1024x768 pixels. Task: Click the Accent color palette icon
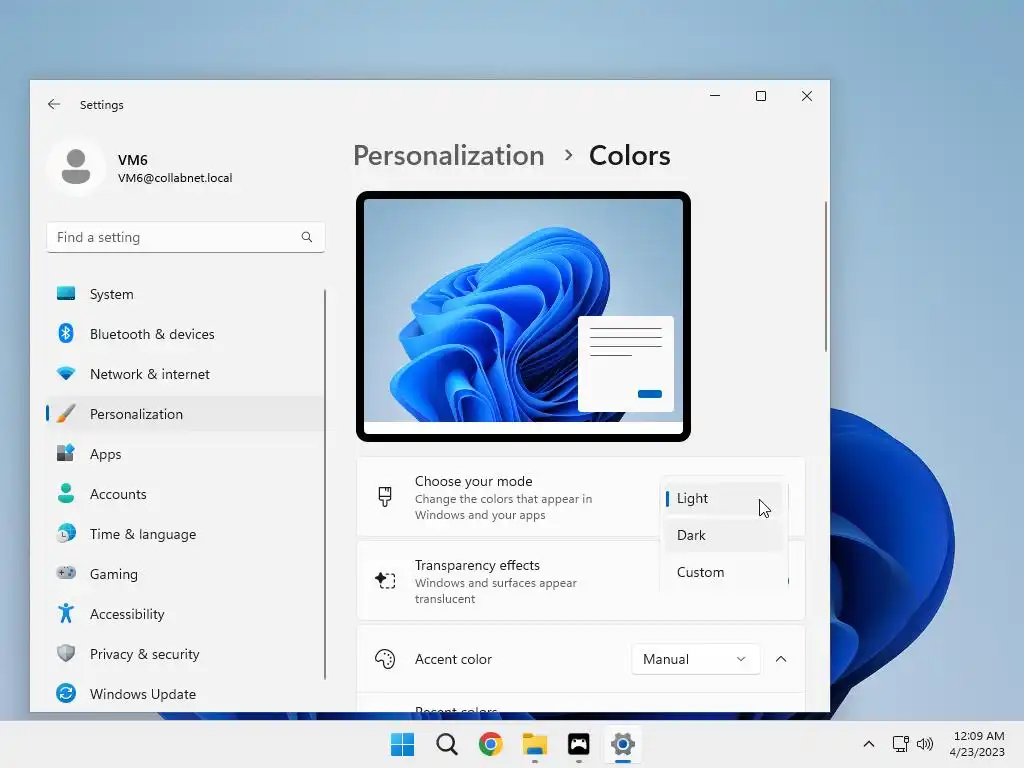[x=385, y=659]
